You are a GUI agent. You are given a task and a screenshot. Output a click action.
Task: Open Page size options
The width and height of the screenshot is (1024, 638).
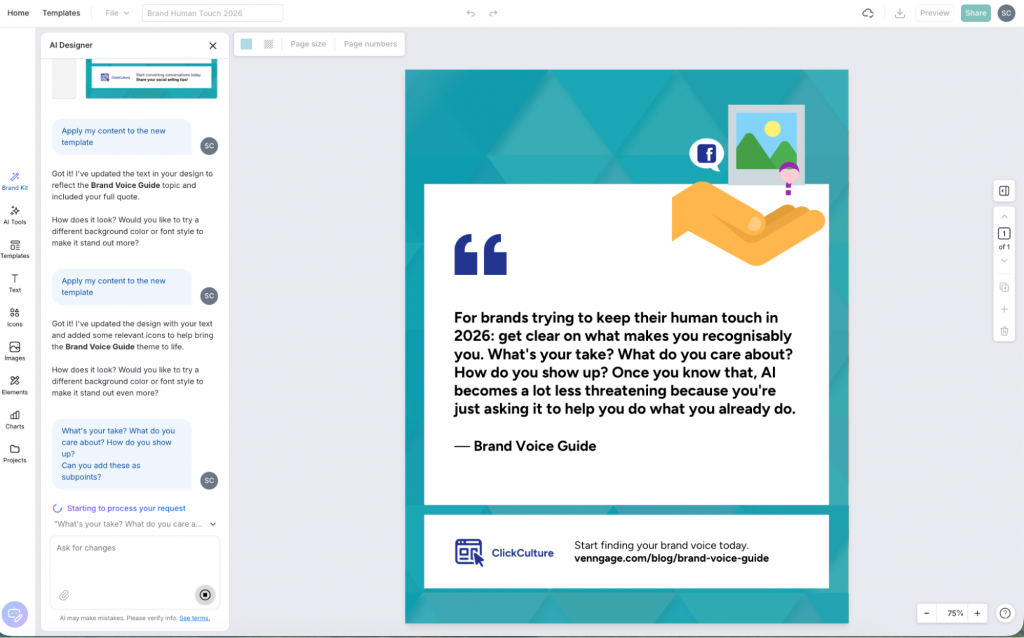pyautogui.click(x=308, y=44)
